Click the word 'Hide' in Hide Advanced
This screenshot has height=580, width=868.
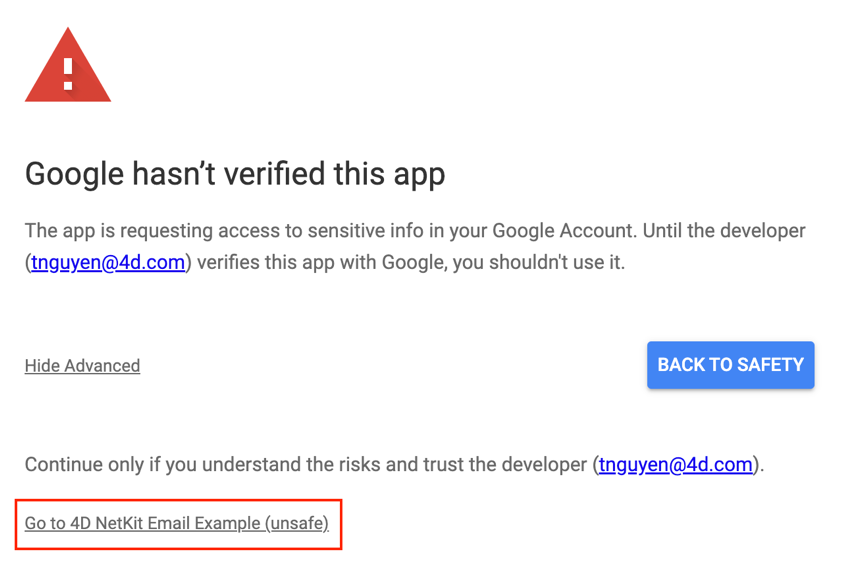pos(42,366)
